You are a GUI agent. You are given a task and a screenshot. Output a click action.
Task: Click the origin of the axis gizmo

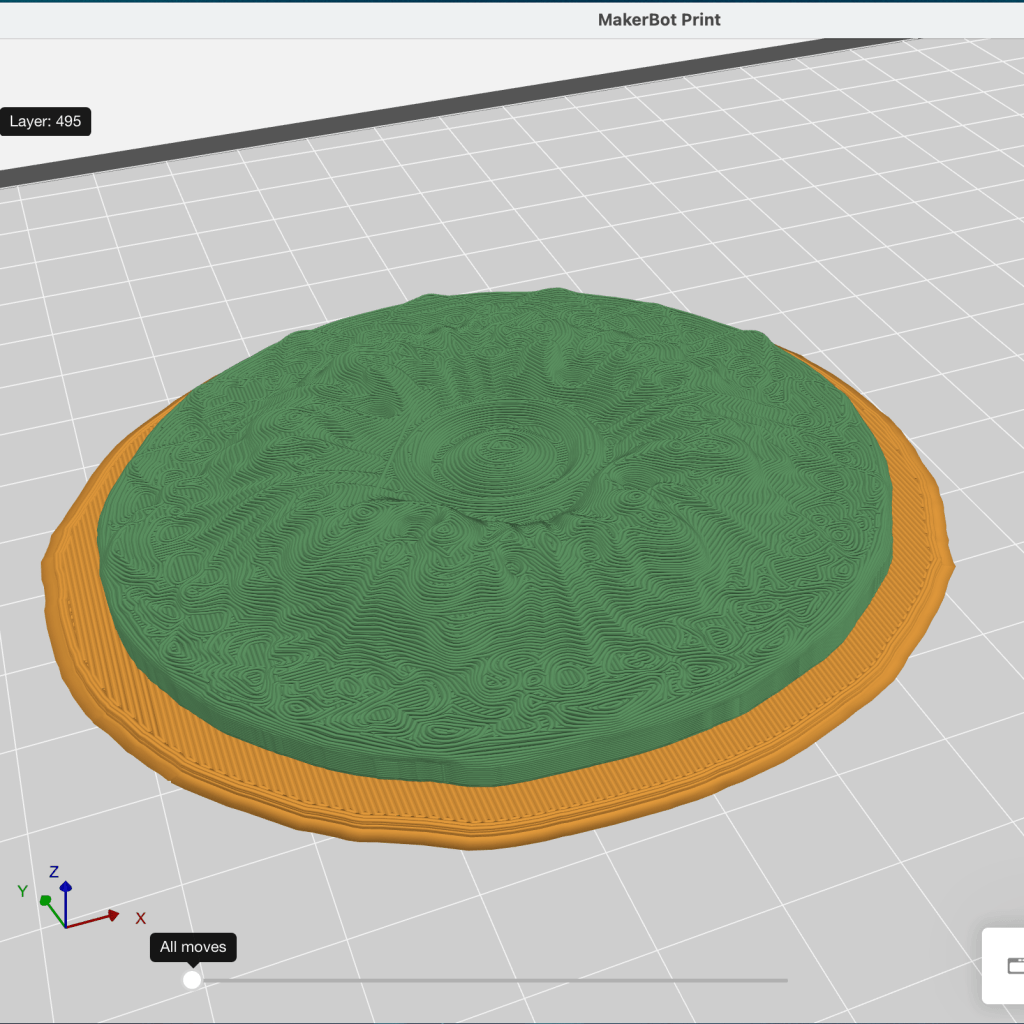(x=66, y=926)
